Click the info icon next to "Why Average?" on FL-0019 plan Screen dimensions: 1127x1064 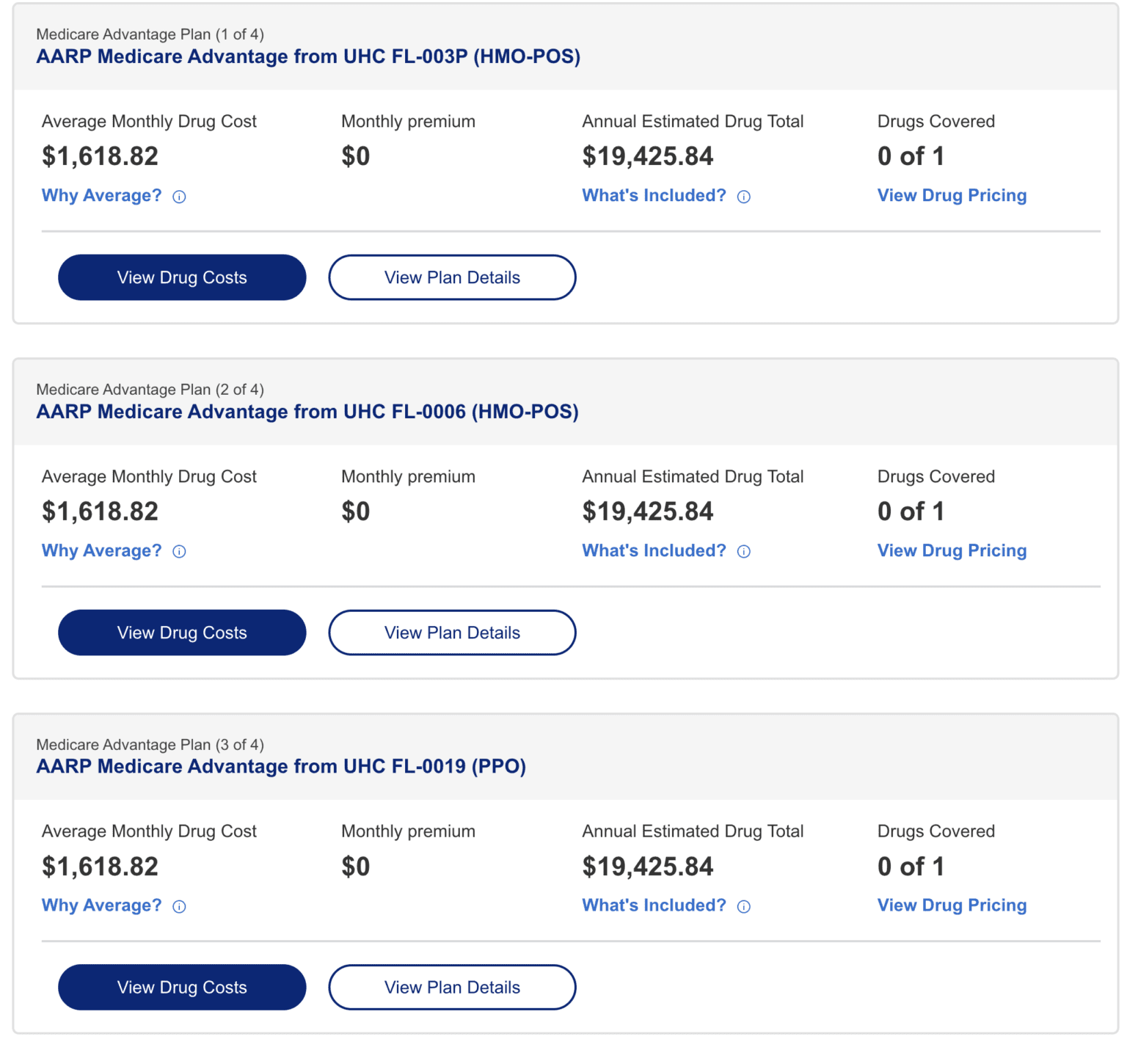coord(178,906)
